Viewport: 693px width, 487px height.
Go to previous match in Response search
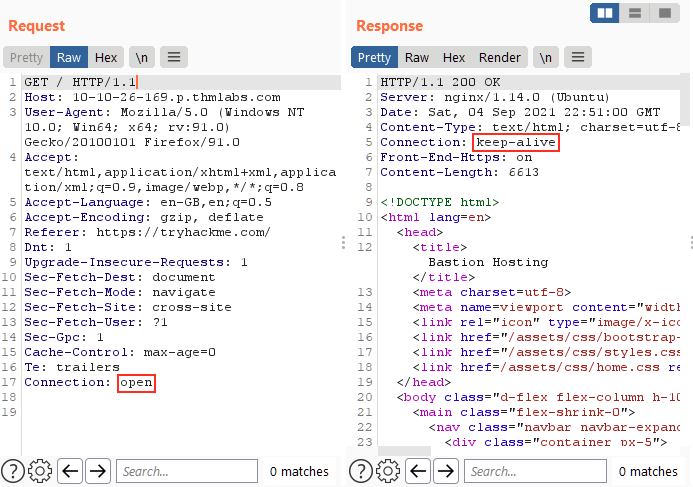pos(418,471)
